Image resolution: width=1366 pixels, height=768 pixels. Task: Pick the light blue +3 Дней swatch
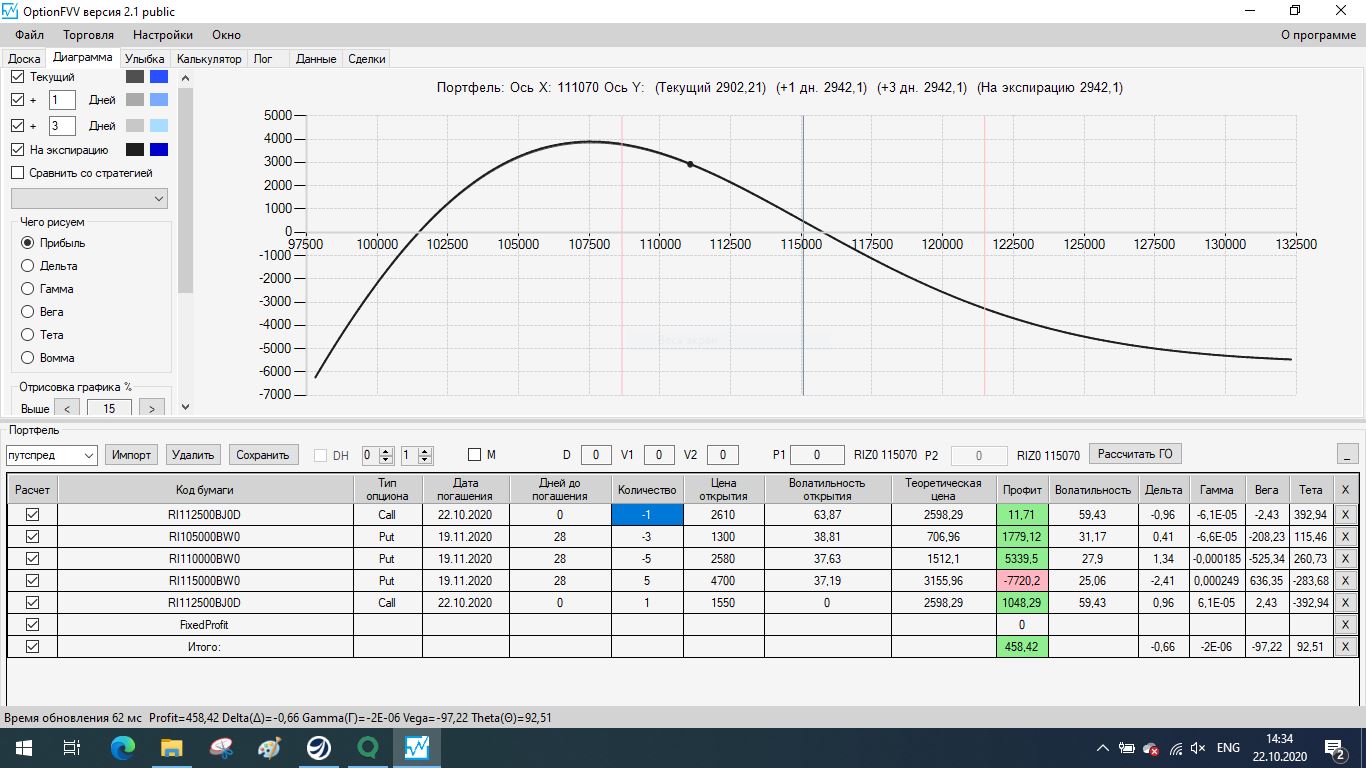pyautogui.click(x=158, y=126)
